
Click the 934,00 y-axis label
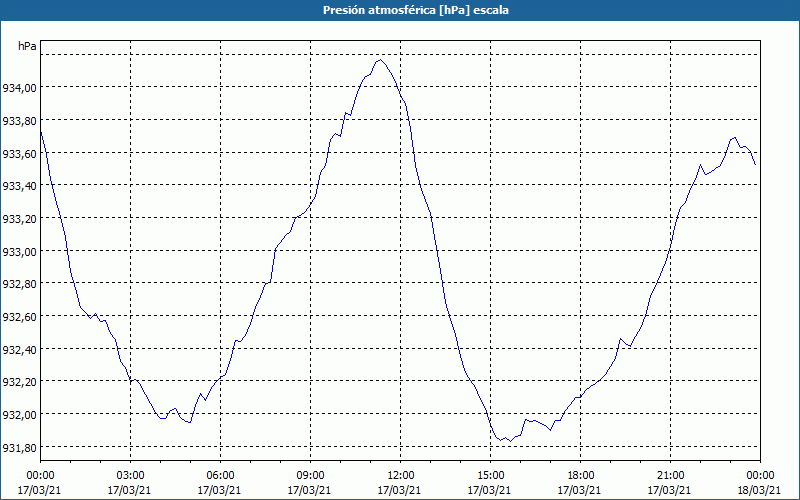pyautogui.click(x=19, y=88)
